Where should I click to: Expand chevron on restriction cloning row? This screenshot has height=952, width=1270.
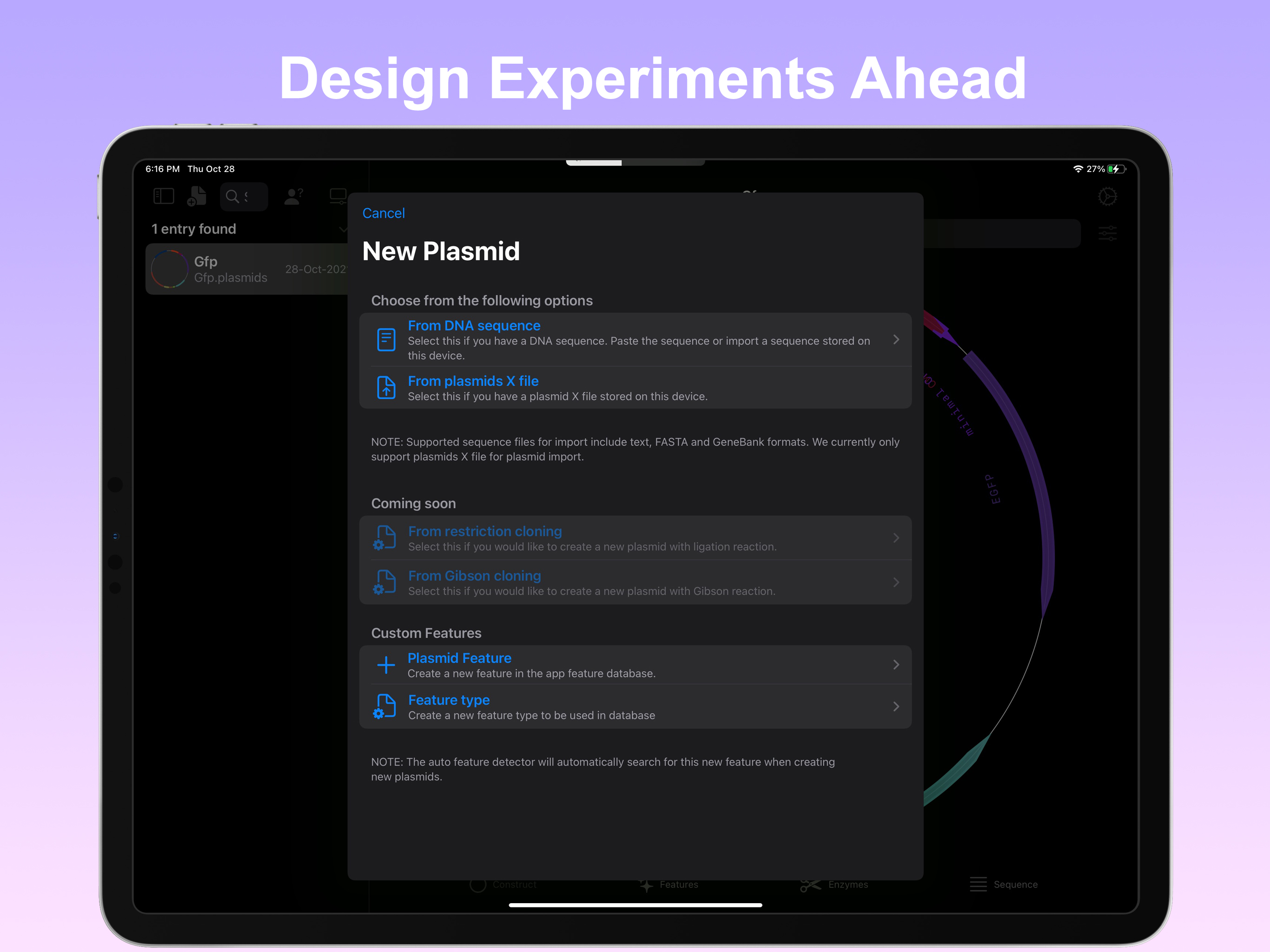[x=896, y=537]
